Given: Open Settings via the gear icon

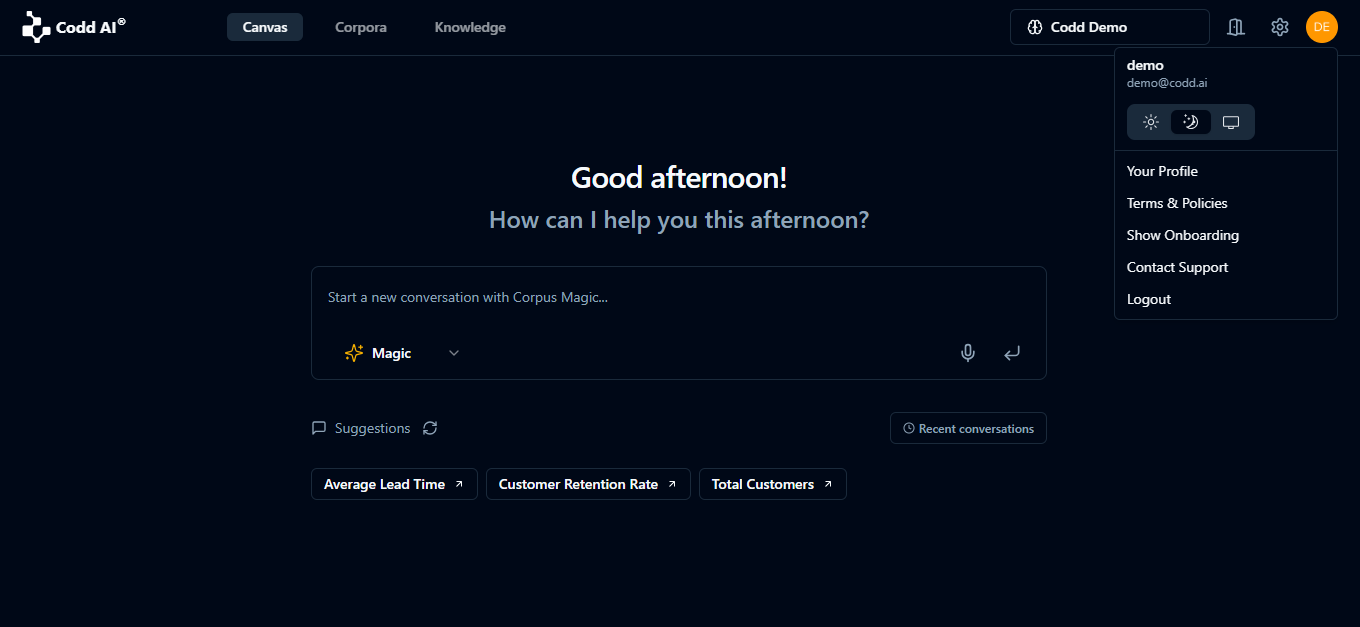Looking at the screenshot, I should (1280, 27).
